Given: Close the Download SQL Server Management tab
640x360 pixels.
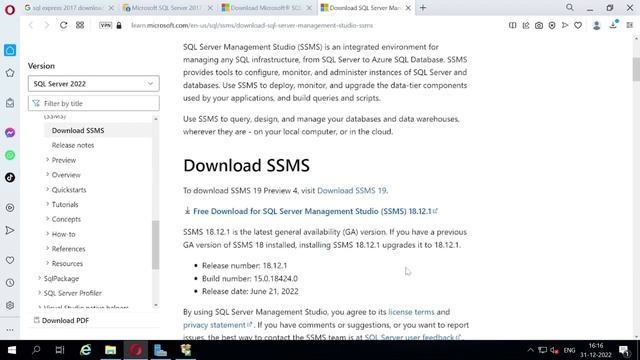Looking at the screenshot, I should pos(408,8).
